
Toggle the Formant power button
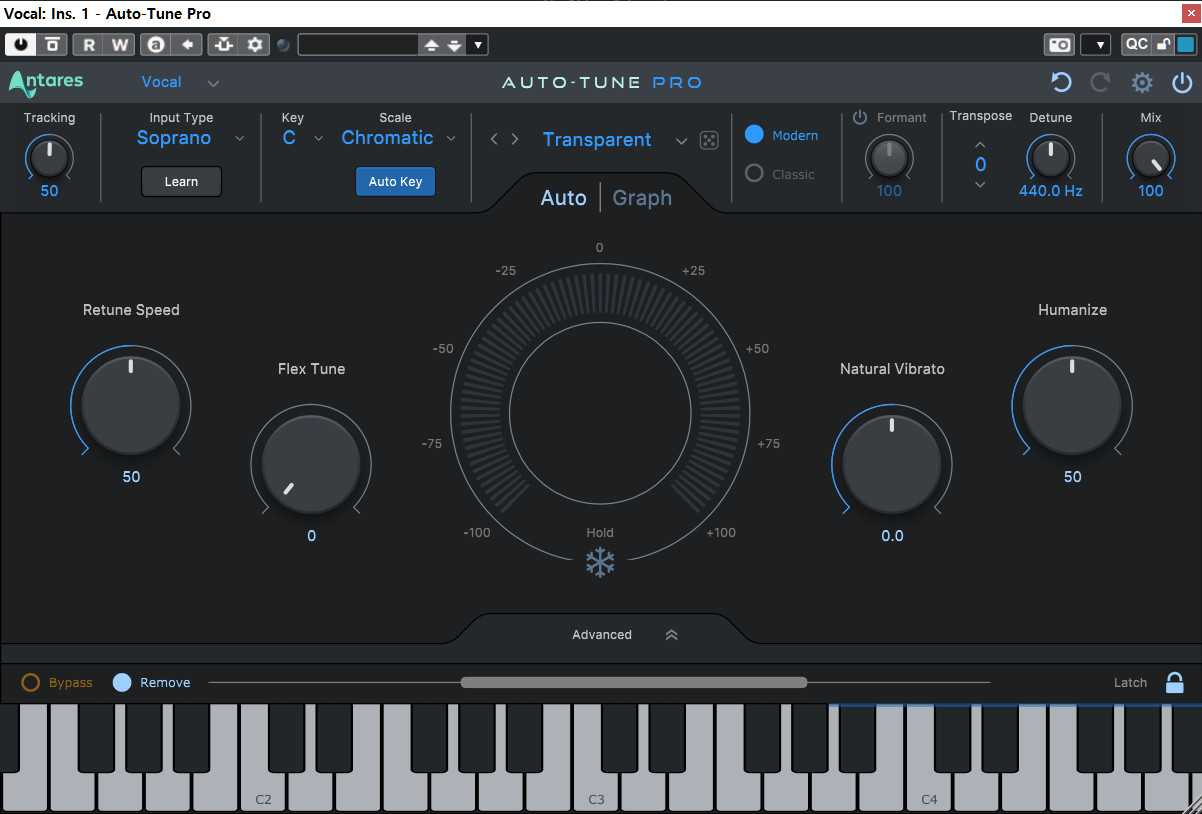[x=860, y=117]
